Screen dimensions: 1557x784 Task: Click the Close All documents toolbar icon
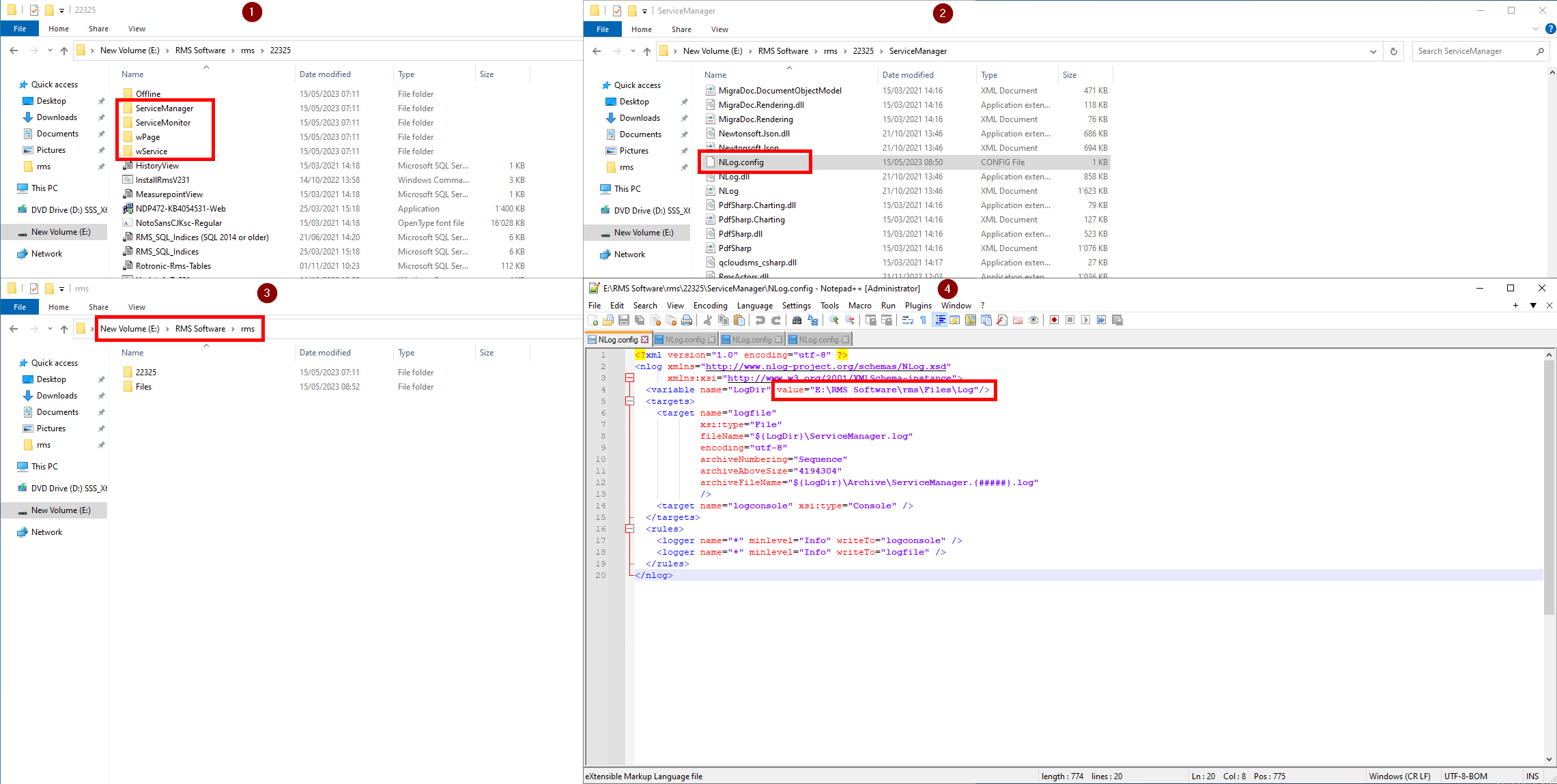[x=671, y=320]
